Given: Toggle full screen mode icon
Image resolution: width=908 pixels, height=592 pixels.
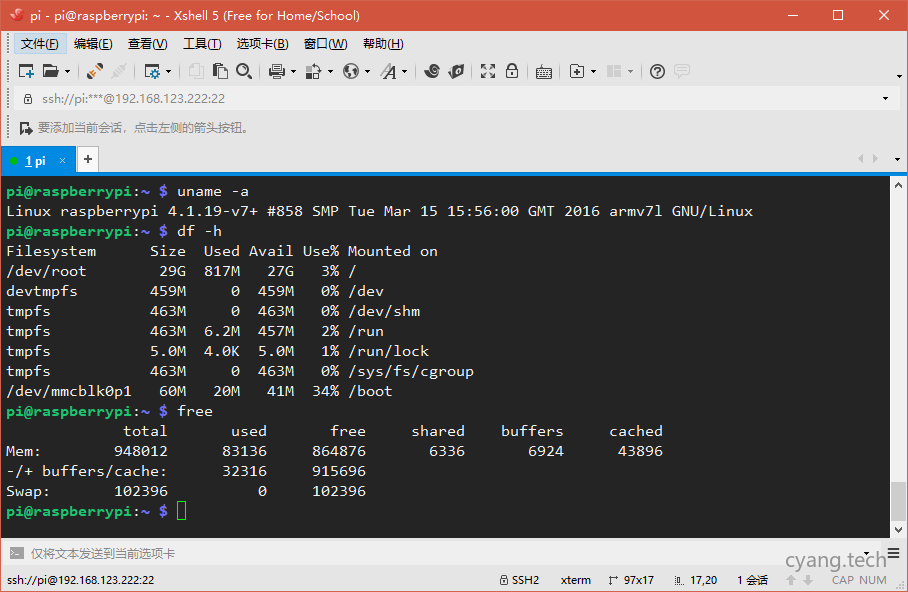Looking at the screenshot, I should click(x=488, y=71).
